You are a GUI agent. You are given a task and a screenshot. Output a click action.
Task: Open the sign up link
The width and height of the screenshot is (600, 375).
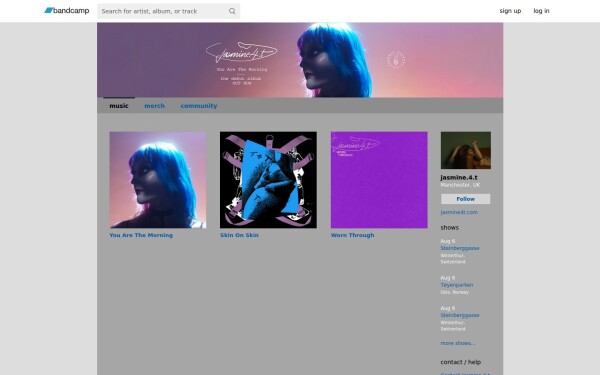point(510,11)
